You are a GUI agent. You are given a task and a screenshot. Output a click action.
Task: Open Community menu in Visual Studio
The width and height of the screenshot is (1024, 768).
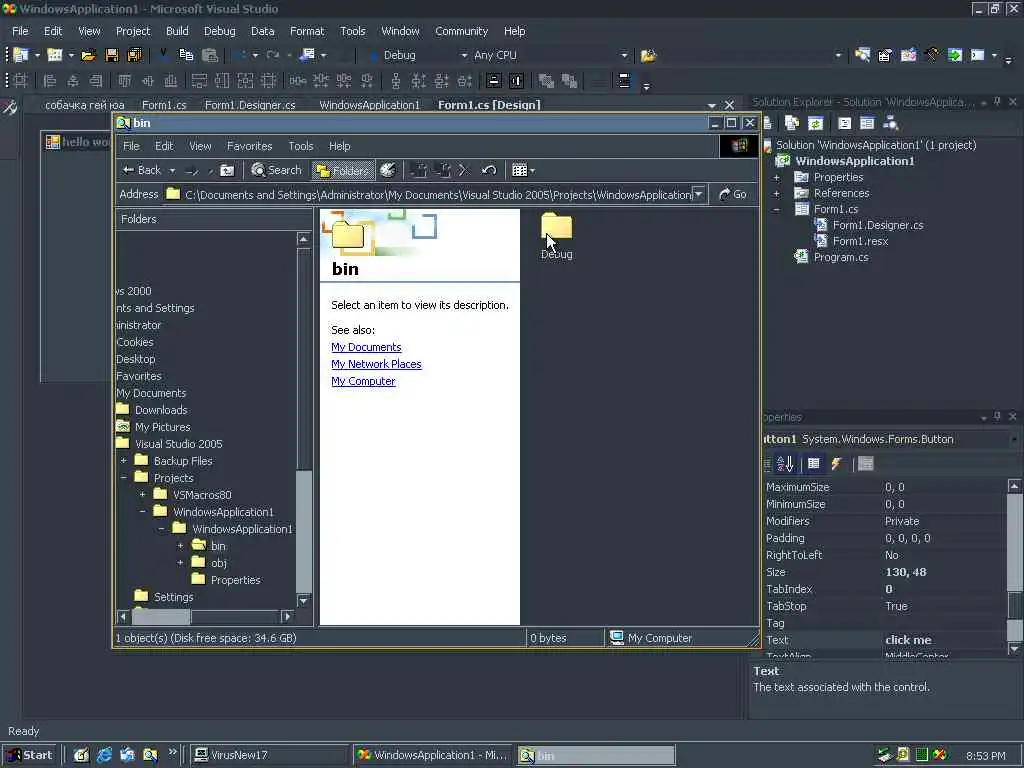click(x=461, y=31)
